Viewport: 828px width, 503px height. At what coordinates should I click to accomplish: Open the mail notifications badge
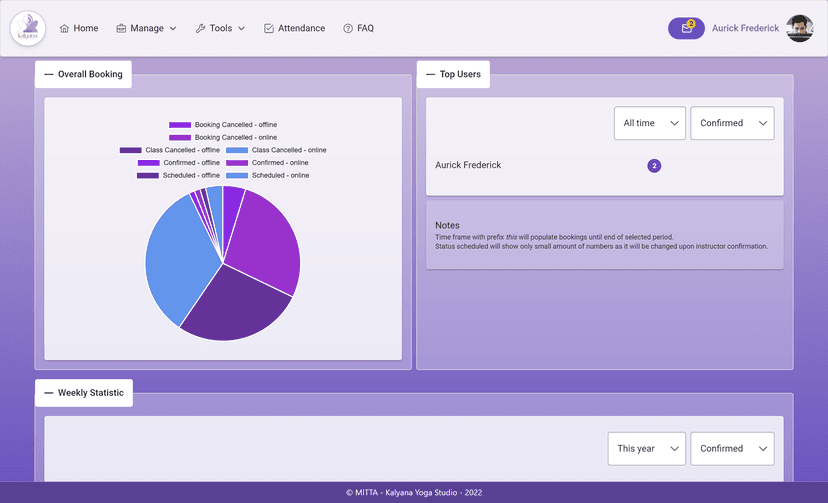[x=686, y=28]
